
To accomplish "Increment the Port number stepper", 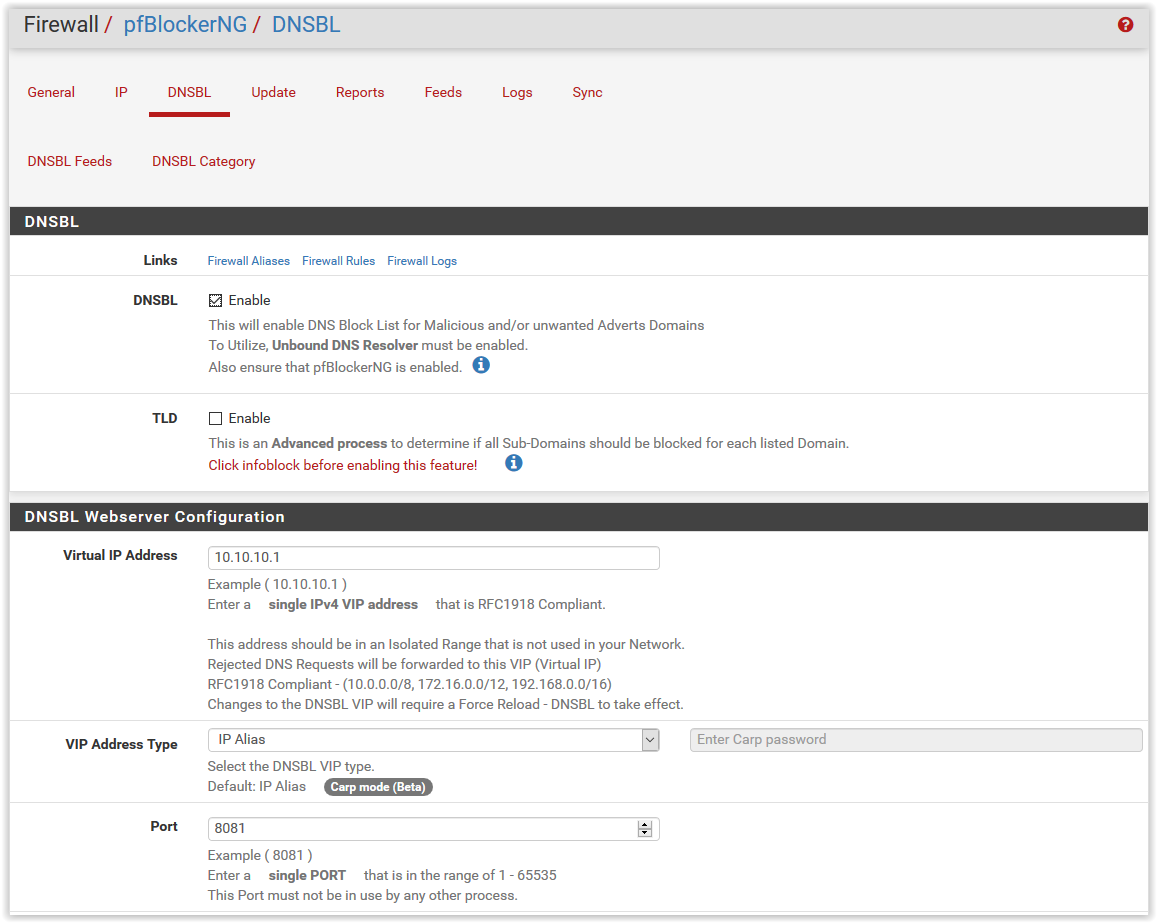I will click(x=645, y=824).
